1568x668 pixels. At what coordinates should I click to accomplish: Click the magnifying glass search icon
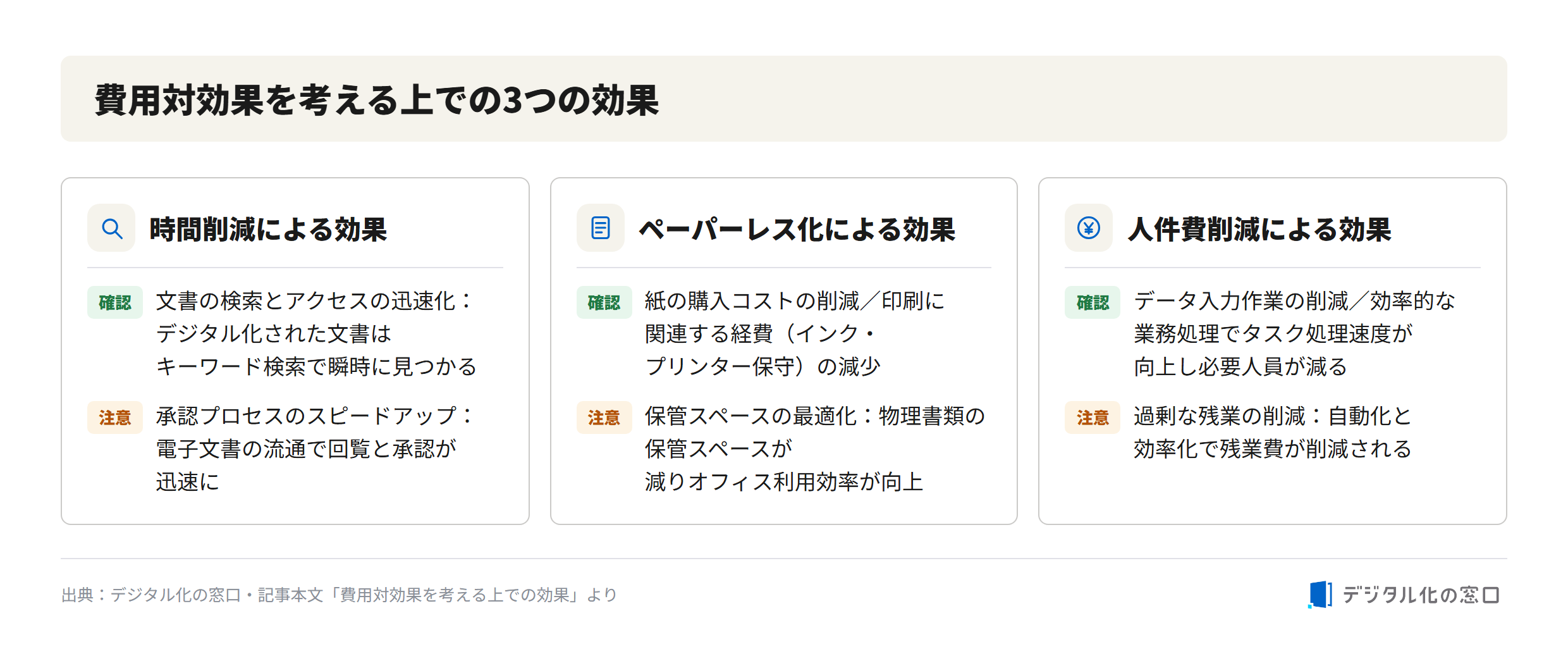tap(111, 228)
